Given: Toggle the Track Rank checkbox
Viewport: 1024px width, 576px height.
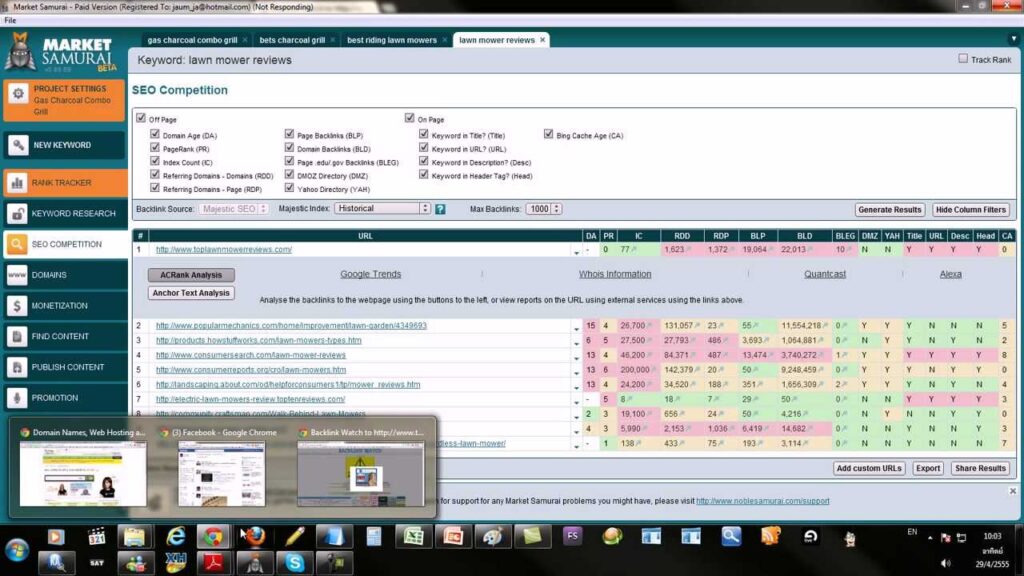Looking at the screenshot, I should tap(963, 59).
